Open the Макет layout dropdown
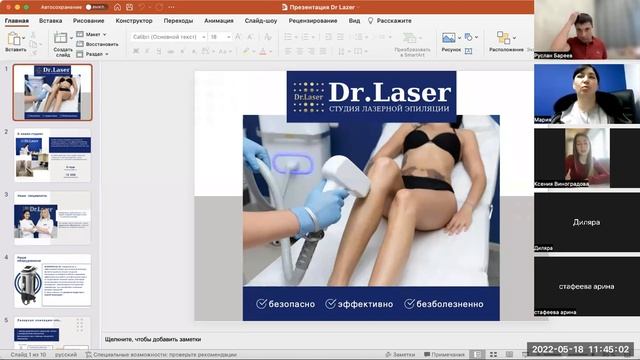640x360 pixels. tap(91, 34)
